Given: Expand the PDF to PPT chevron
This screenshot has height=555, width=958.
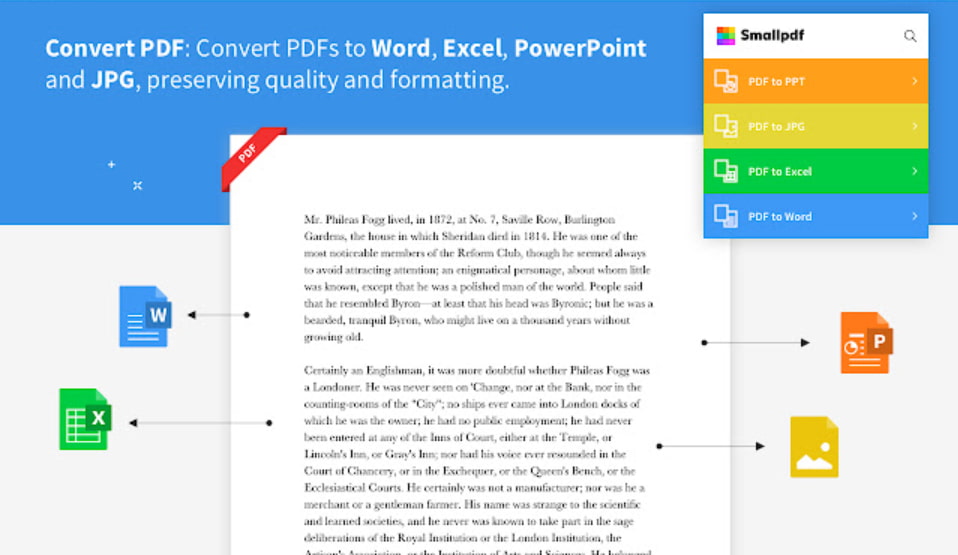Looking at the screenshot, I should point(915,81).
